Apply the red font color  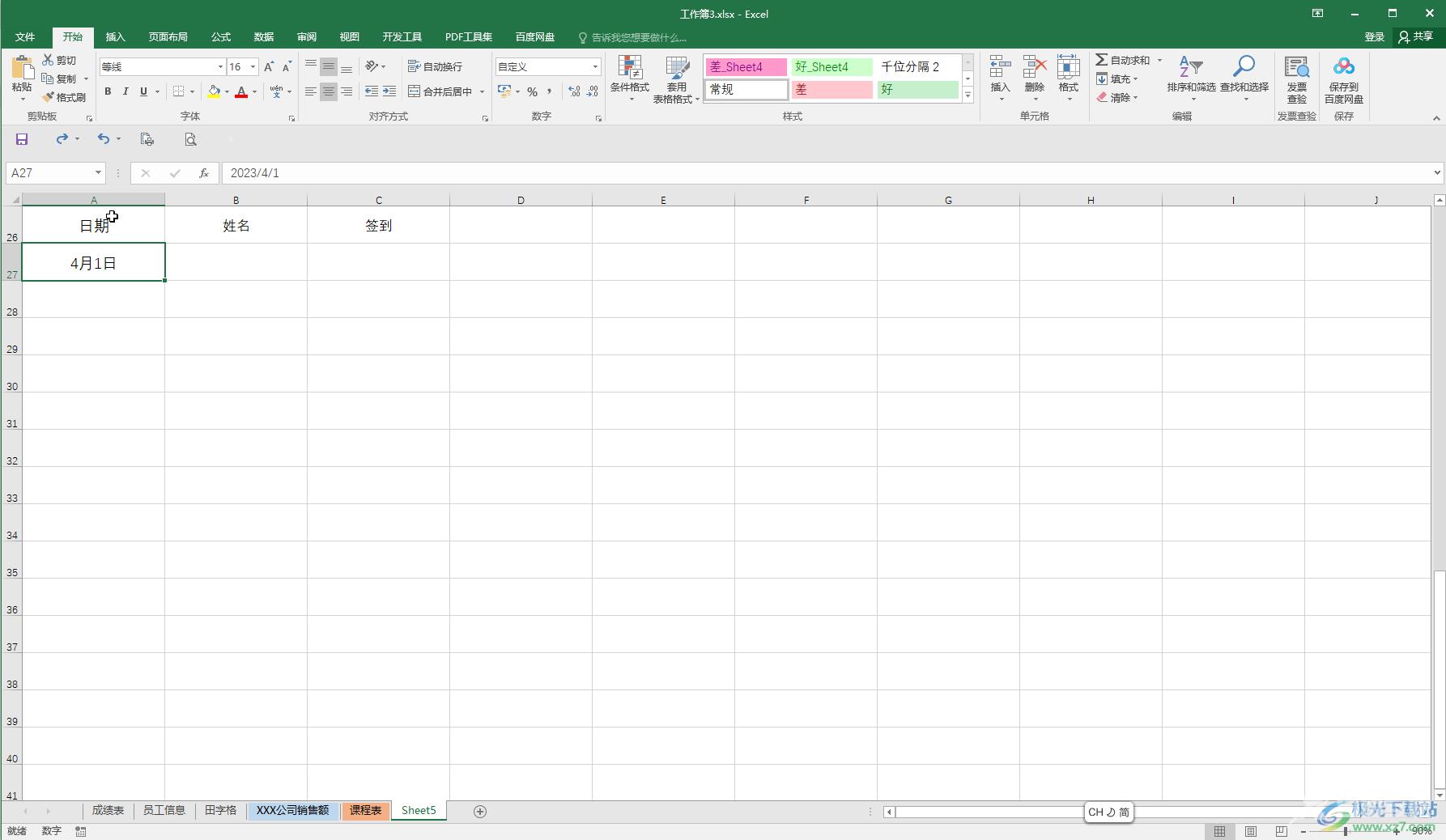[x=241, y=91]
